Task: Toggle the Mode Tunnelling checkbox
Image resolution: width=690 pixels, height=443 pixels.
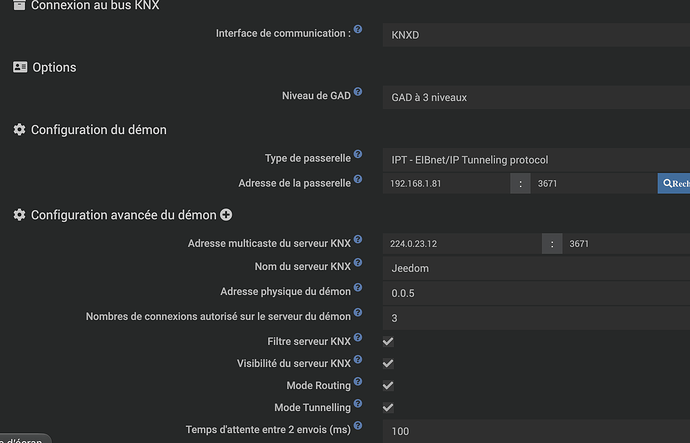Action: pos(388,407)
